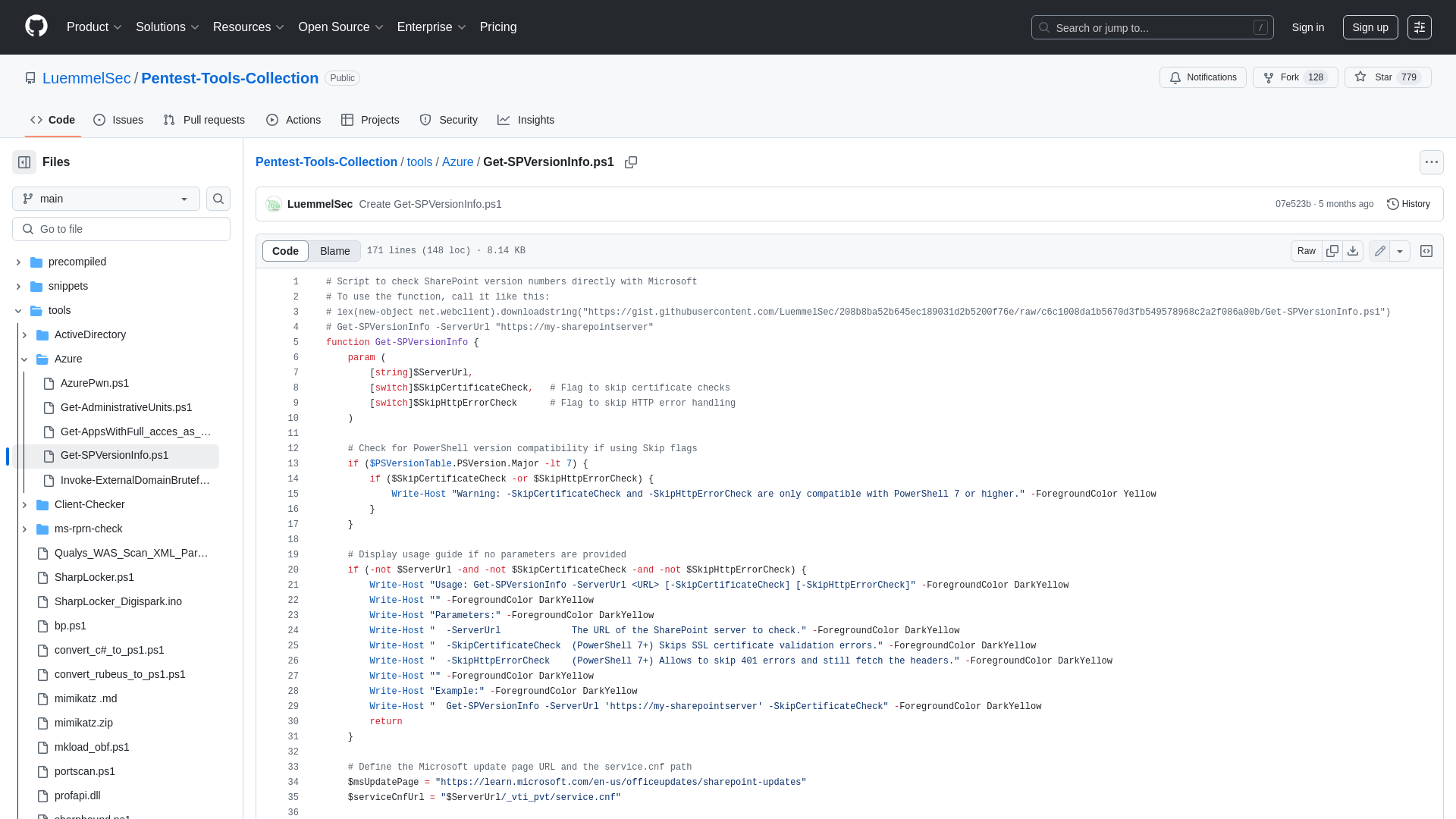
Task: Focus the Search or jump to field
Action: click(x=1152, y=27)
